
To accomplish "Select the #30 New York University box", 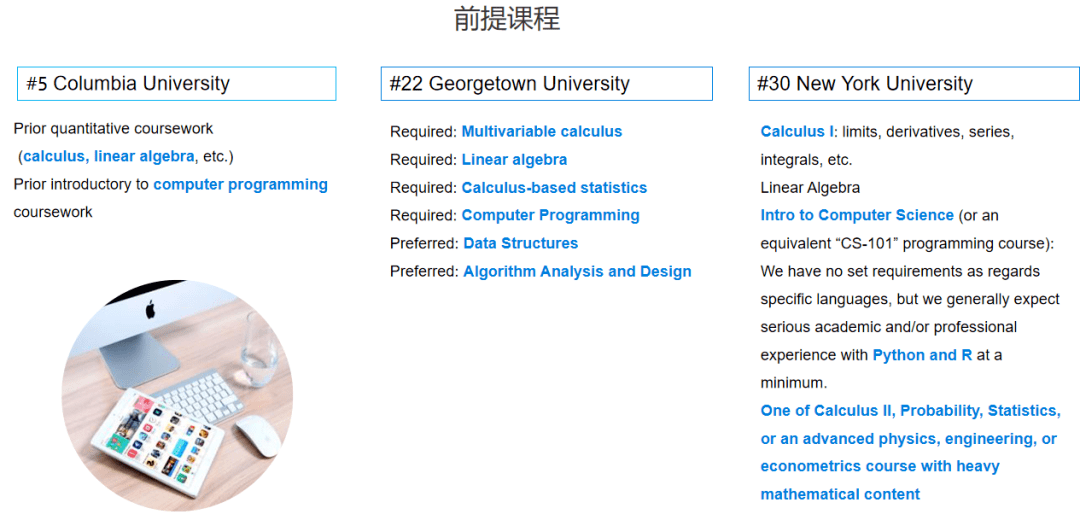I will pos(913,84).
